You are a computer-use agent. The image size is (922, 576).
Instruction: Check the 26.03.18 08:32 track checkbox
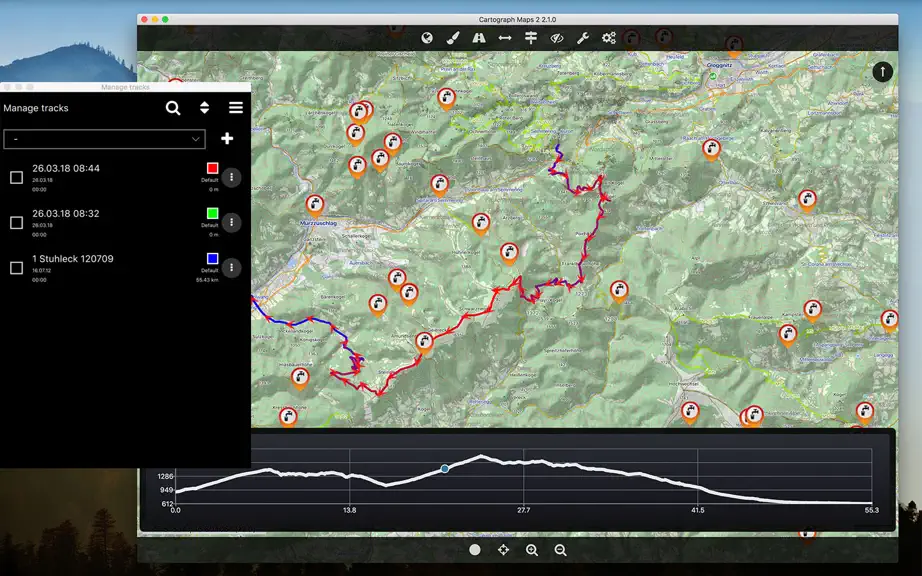click(x=16, y=223)
